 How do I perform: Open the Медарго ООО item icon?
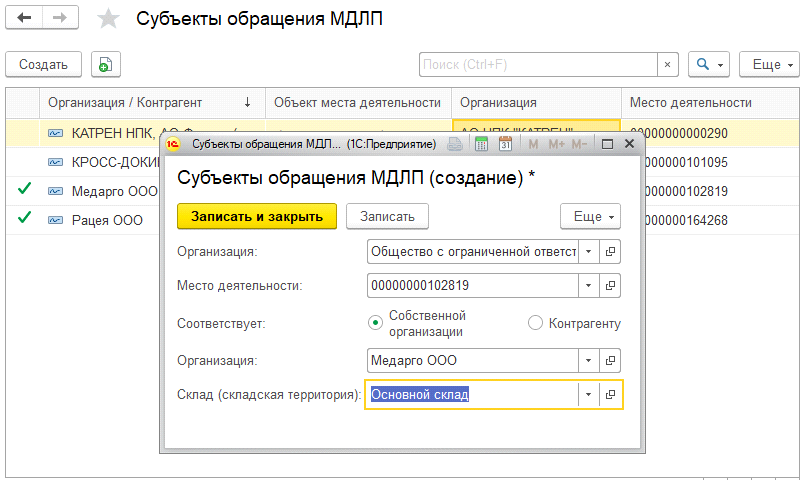coord(610,361)
